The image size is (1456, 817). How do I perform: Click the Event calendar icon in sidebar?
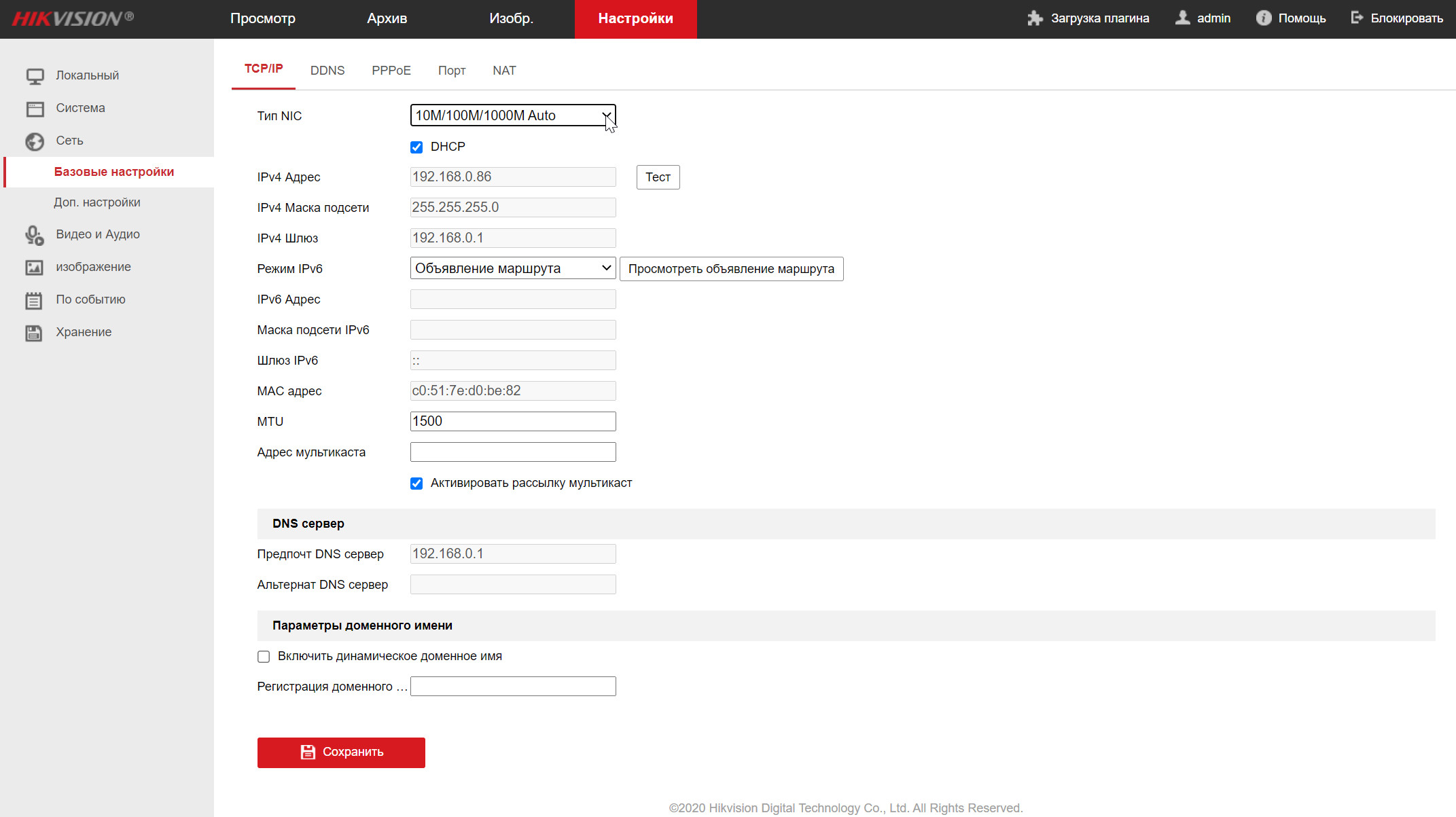[x=35, y=300]
